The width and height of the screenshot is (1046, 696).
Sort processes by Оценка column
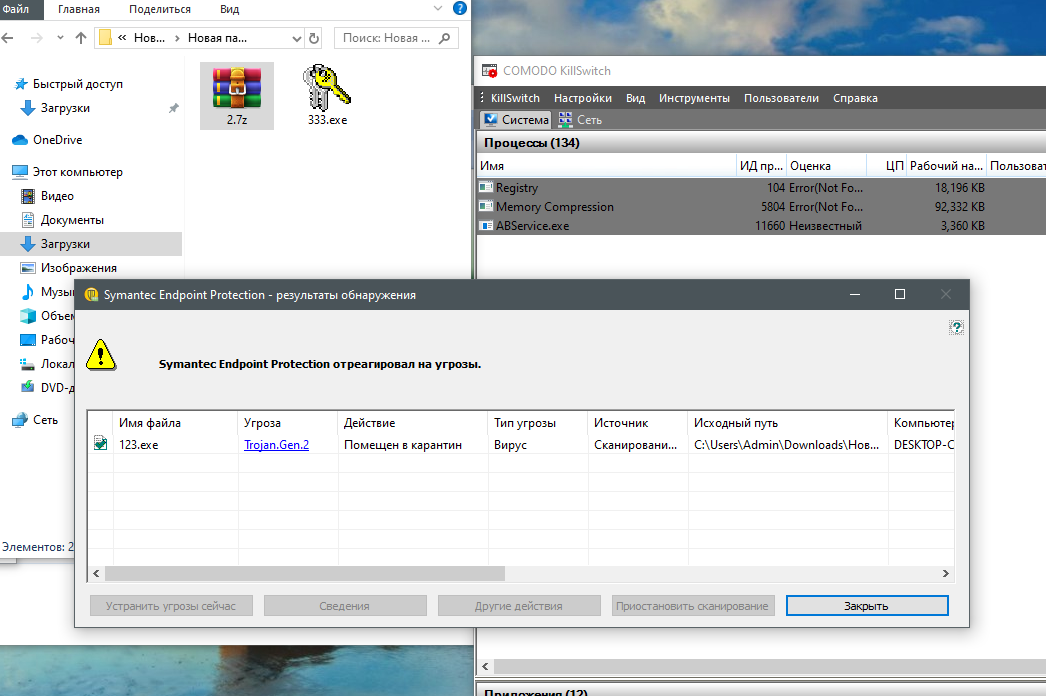tap(827, 165)
